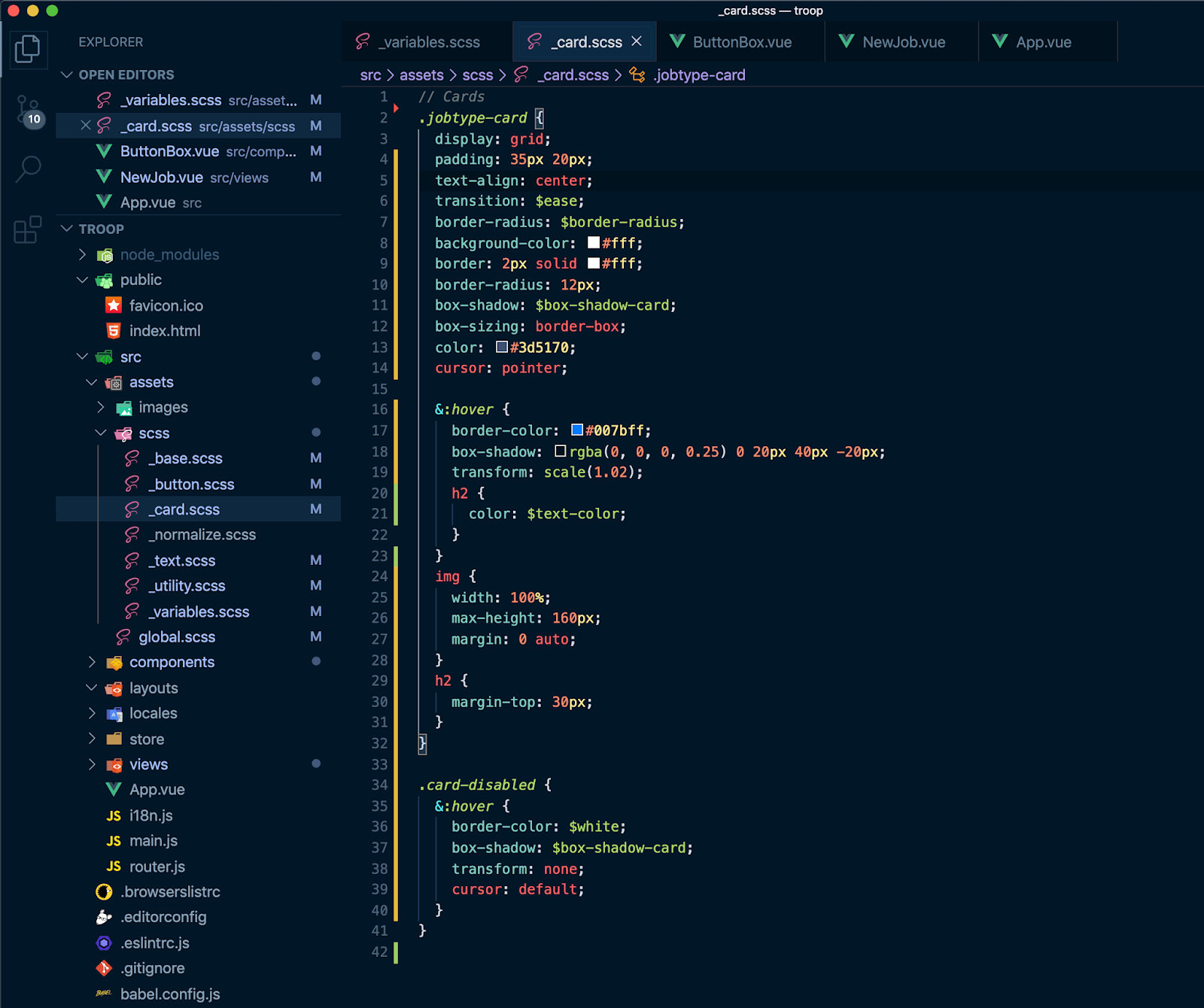Screen dimensions: 1204x1008
Task: Expand the components folder
Action: pyautogui.click(x=92, y=662)
